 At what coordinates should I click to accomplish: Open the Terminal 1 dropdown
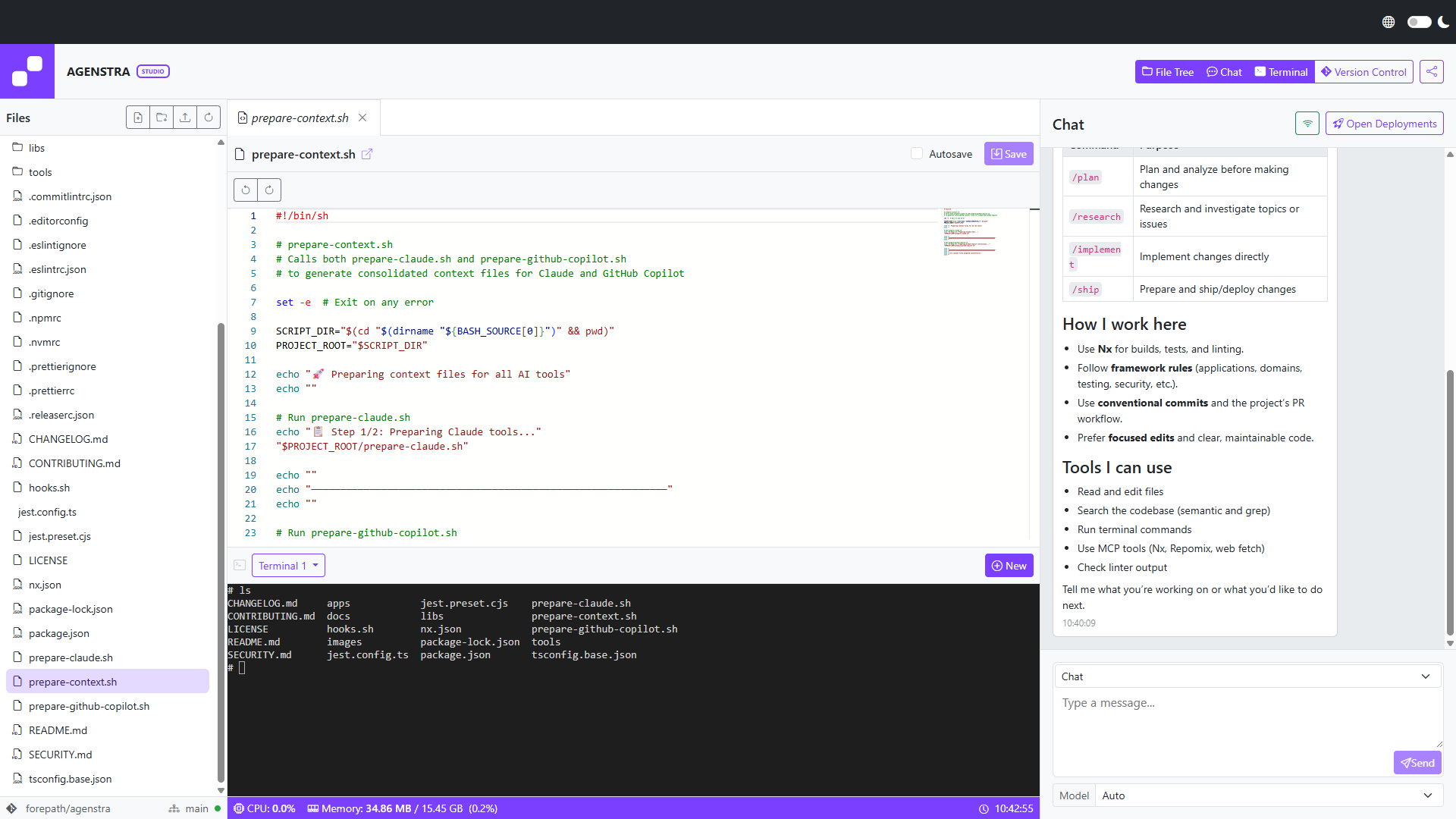[x=288, y=565]
